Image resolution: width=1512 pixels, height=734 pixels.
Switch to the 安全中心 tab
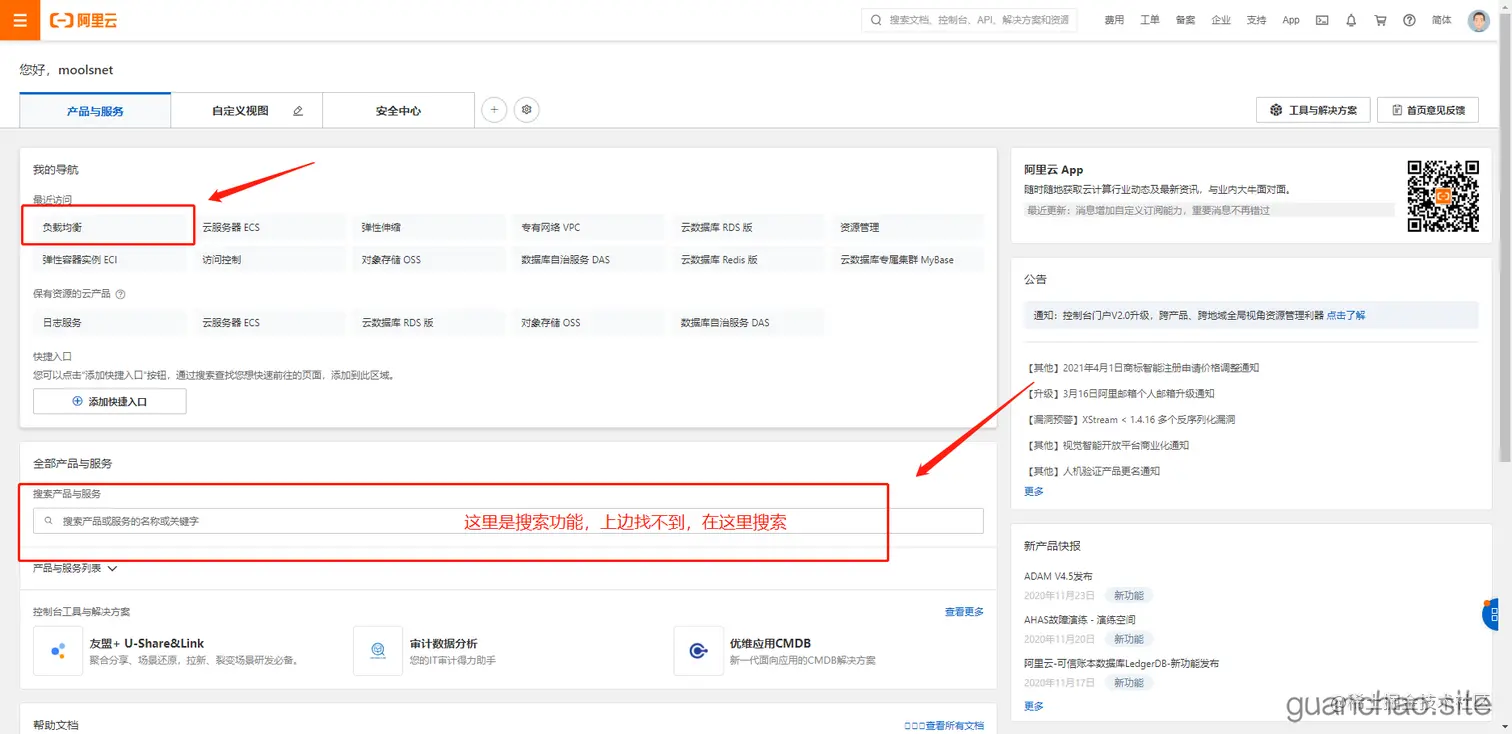point(398,111)
